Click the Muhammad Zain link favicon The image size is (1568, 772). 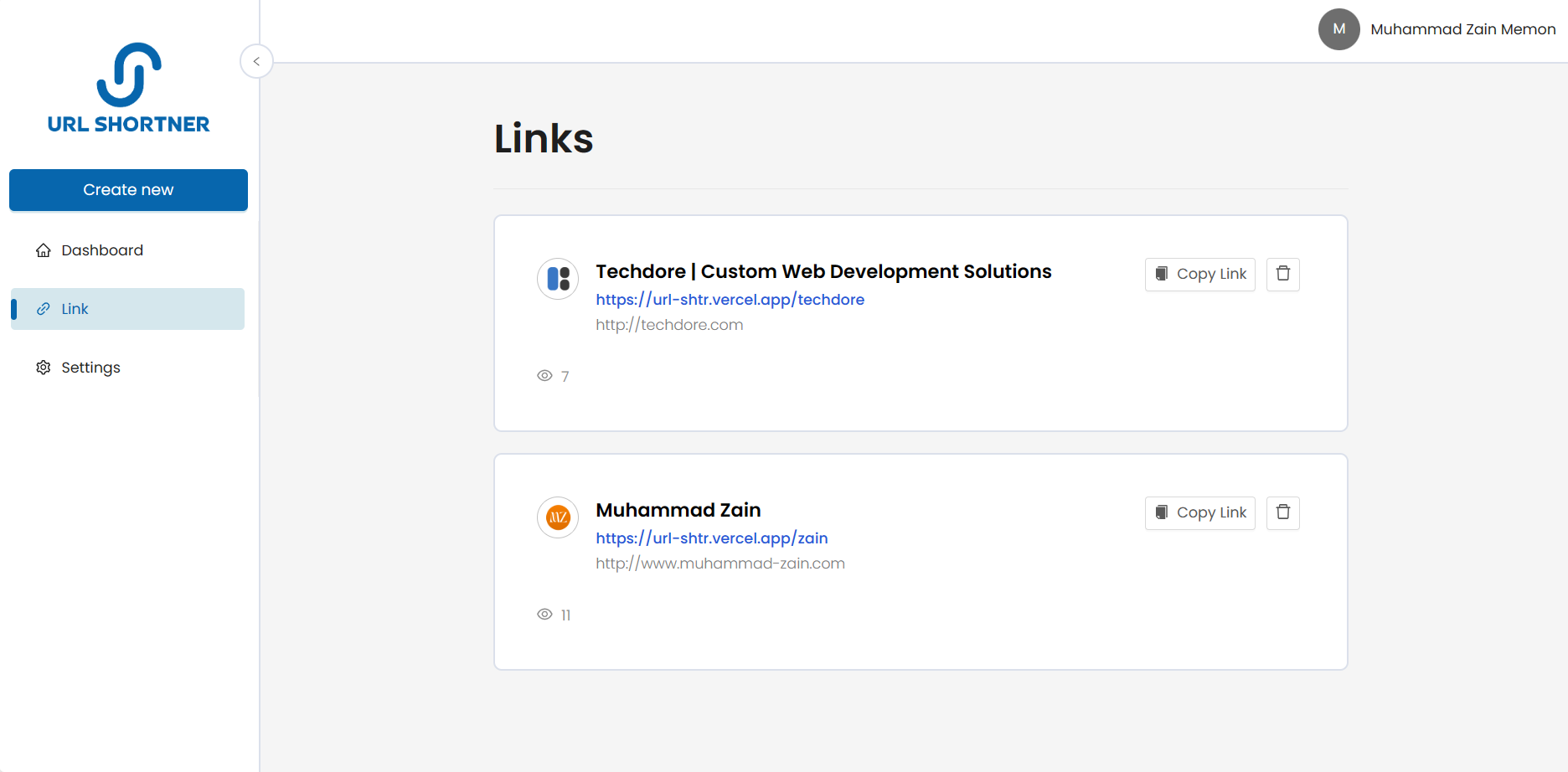(557, 517)
